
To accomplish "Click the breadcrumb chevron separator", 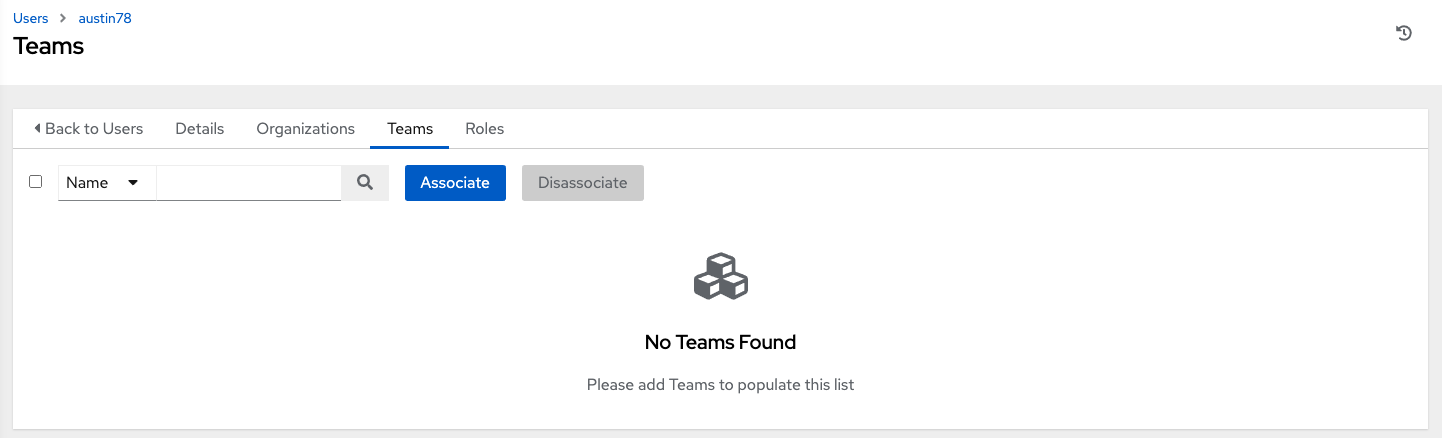I will point(64,19).
